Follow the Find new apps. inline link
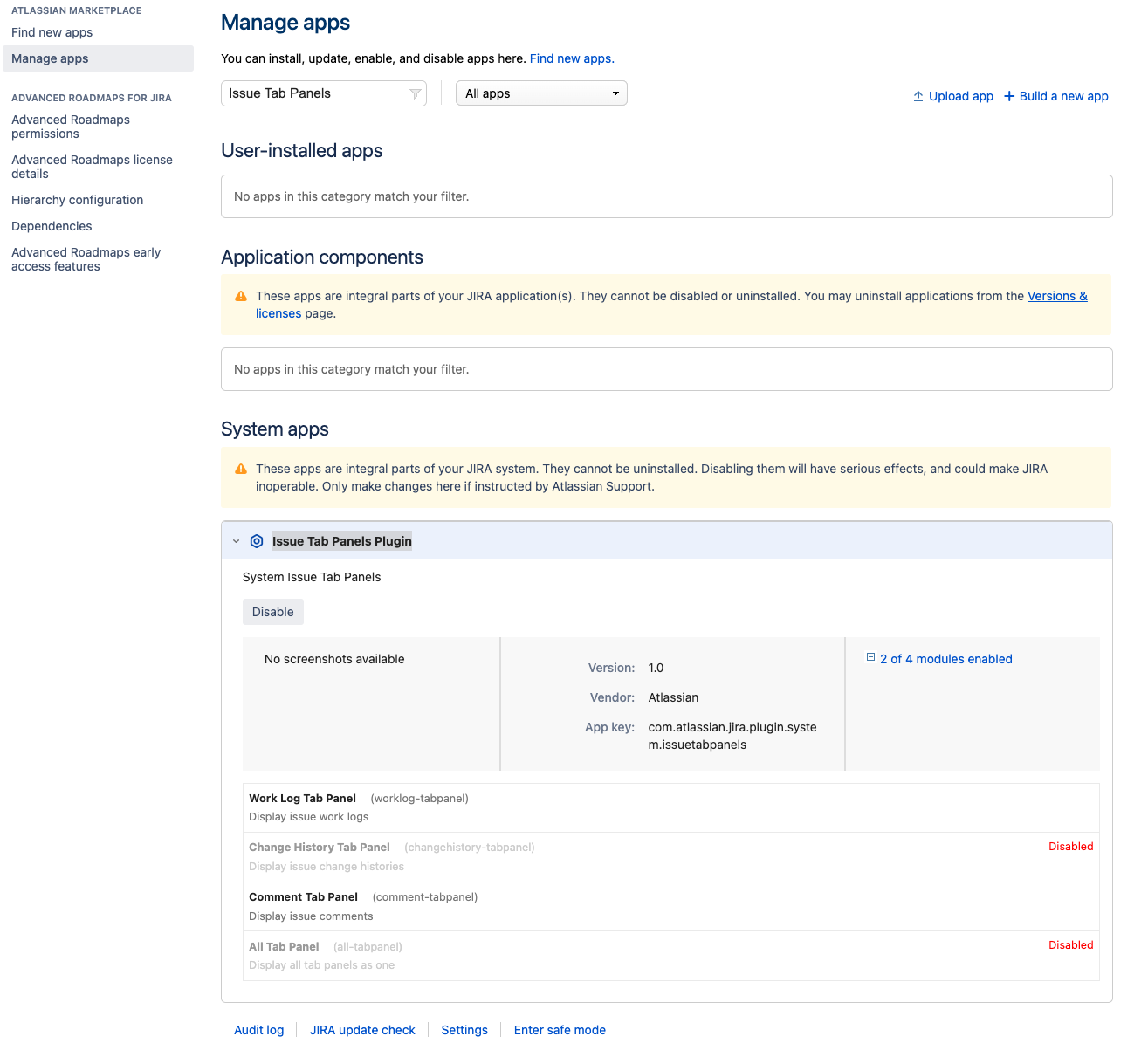 (x=572, y=58)
